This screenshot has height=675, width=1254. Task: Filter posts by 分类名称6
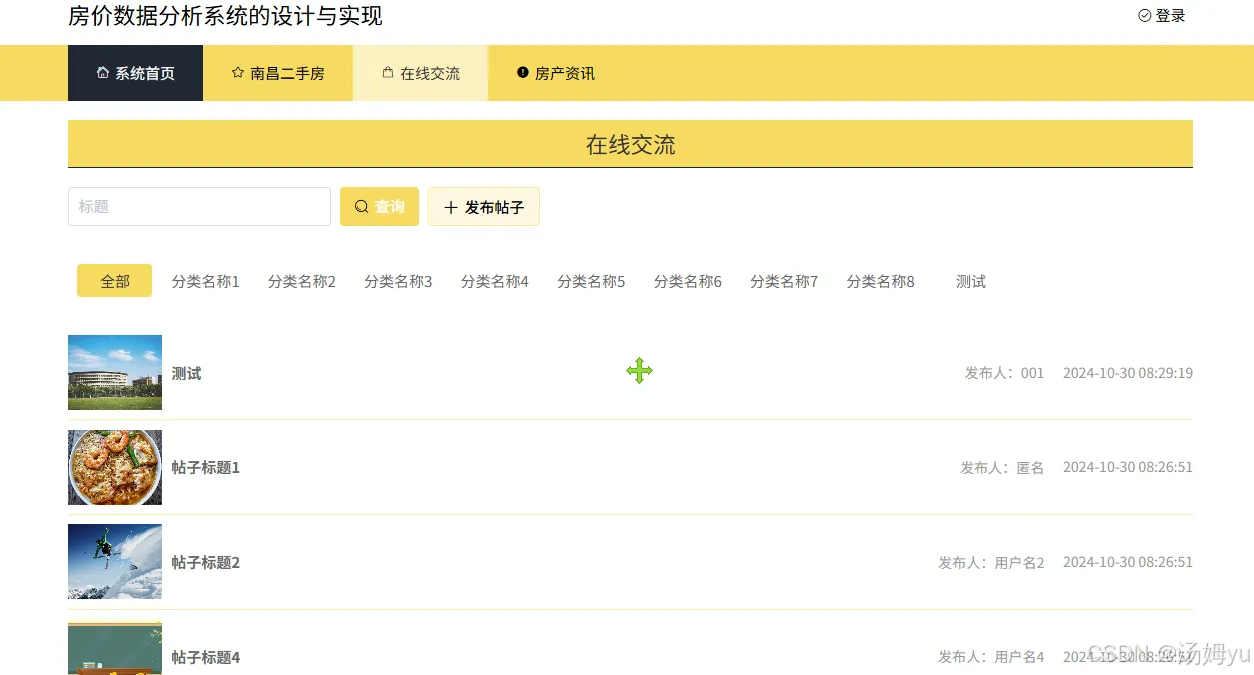click(x=688, y=282)
